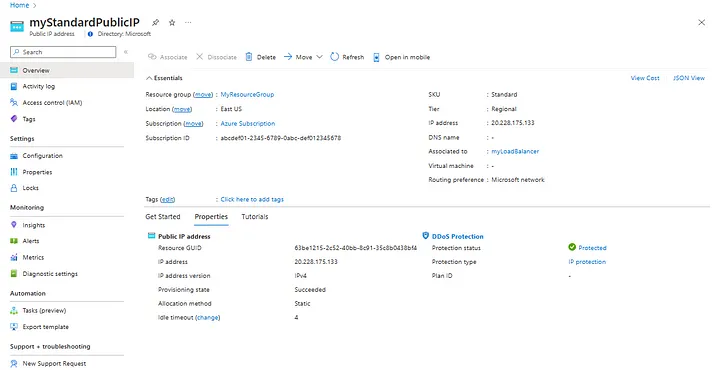Click the directory info icon
The image size is (720, 370).
[x=90, y=34]
